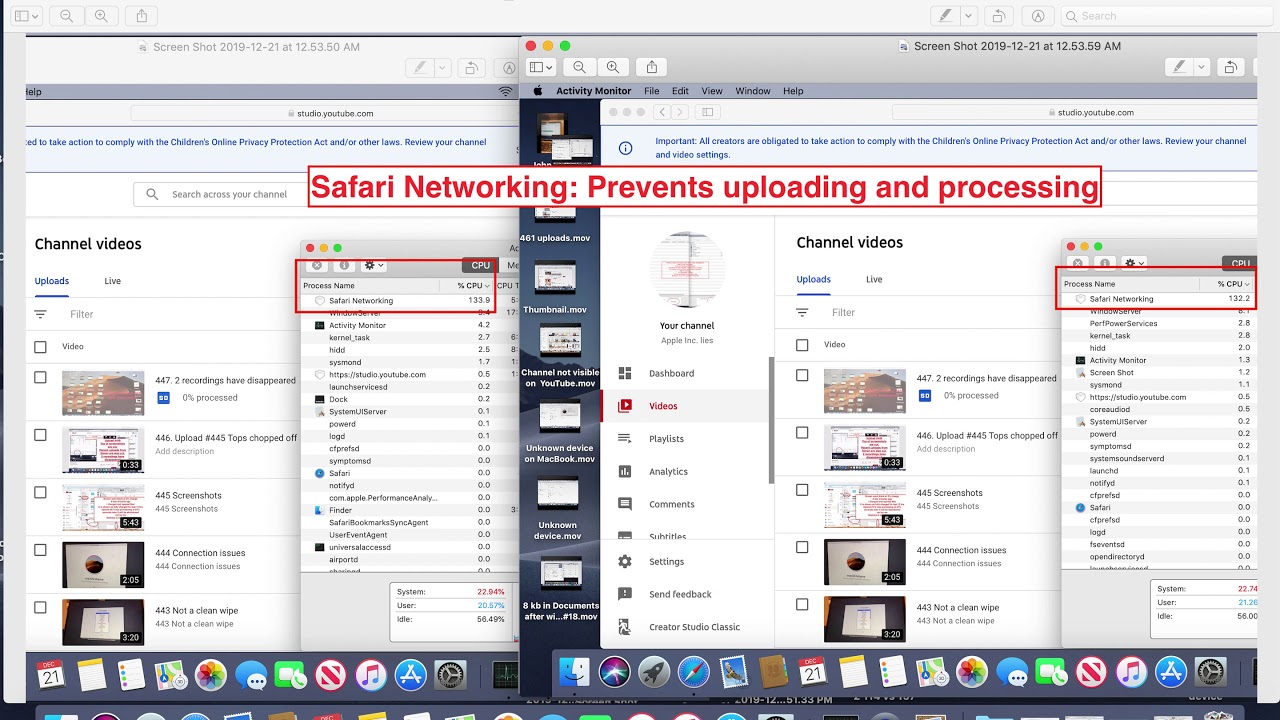Viewport: 1280px width, 720px height.
Task: Click the quit-process X in the left Activity Monitor
Action: click(316, 265)
